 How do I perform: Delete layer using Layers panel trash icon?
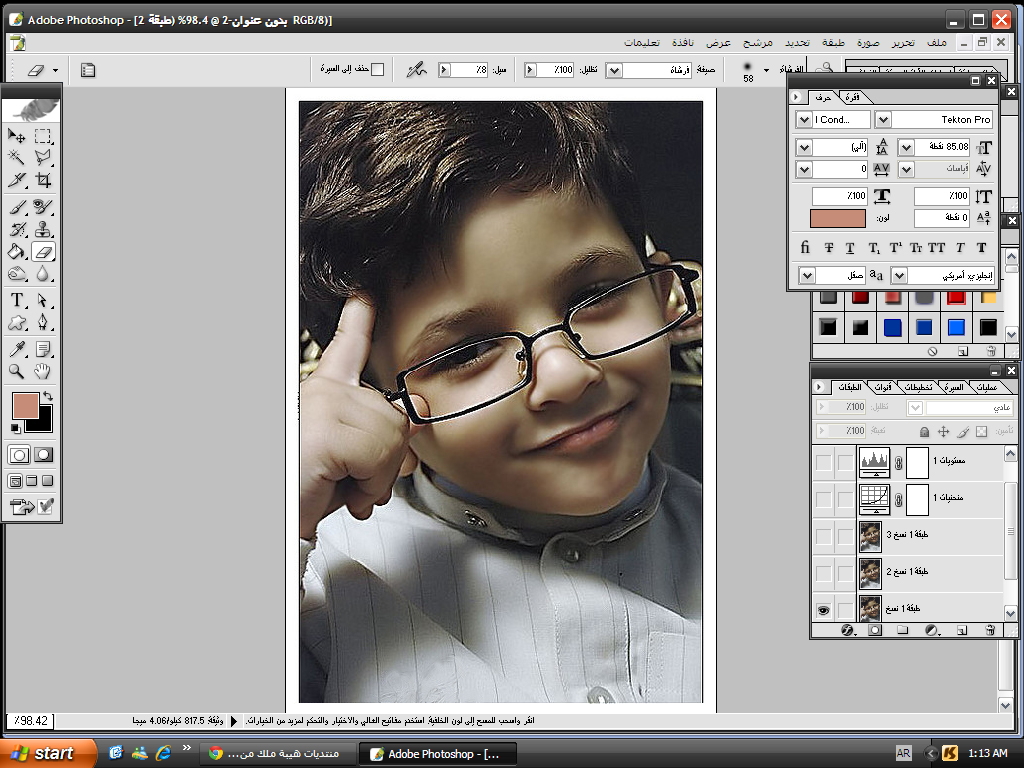(990, 630)
